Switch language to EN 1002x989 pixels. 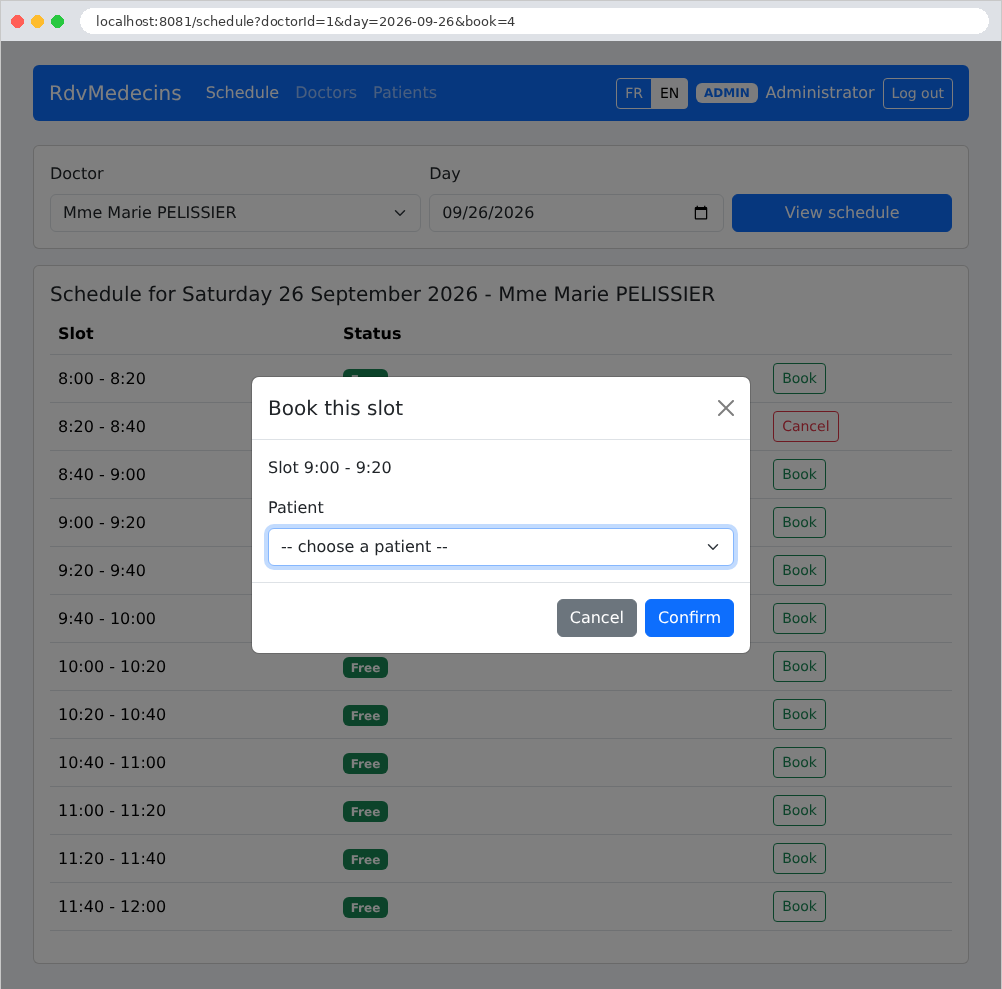point(669,93)
